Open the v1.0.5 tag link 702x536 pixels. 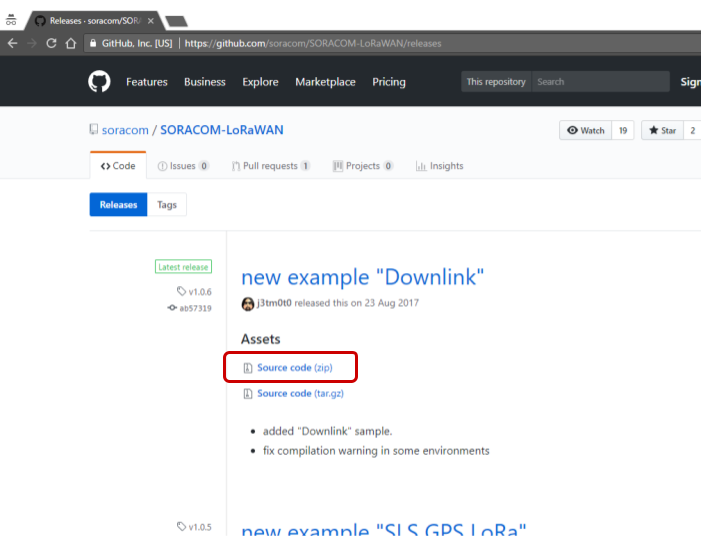click(x=194, y=527)
